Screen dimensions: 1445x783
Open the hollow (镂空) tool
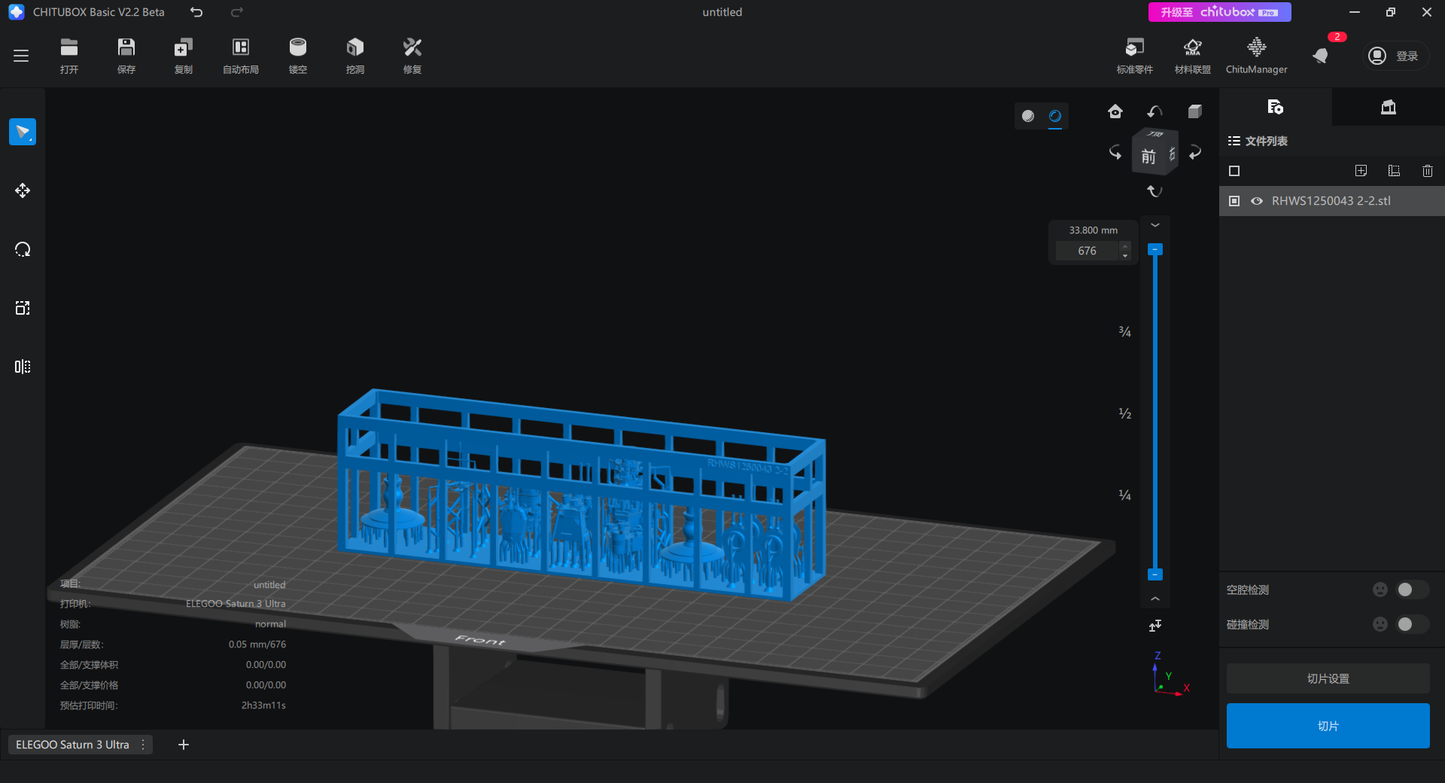[298, 56]
